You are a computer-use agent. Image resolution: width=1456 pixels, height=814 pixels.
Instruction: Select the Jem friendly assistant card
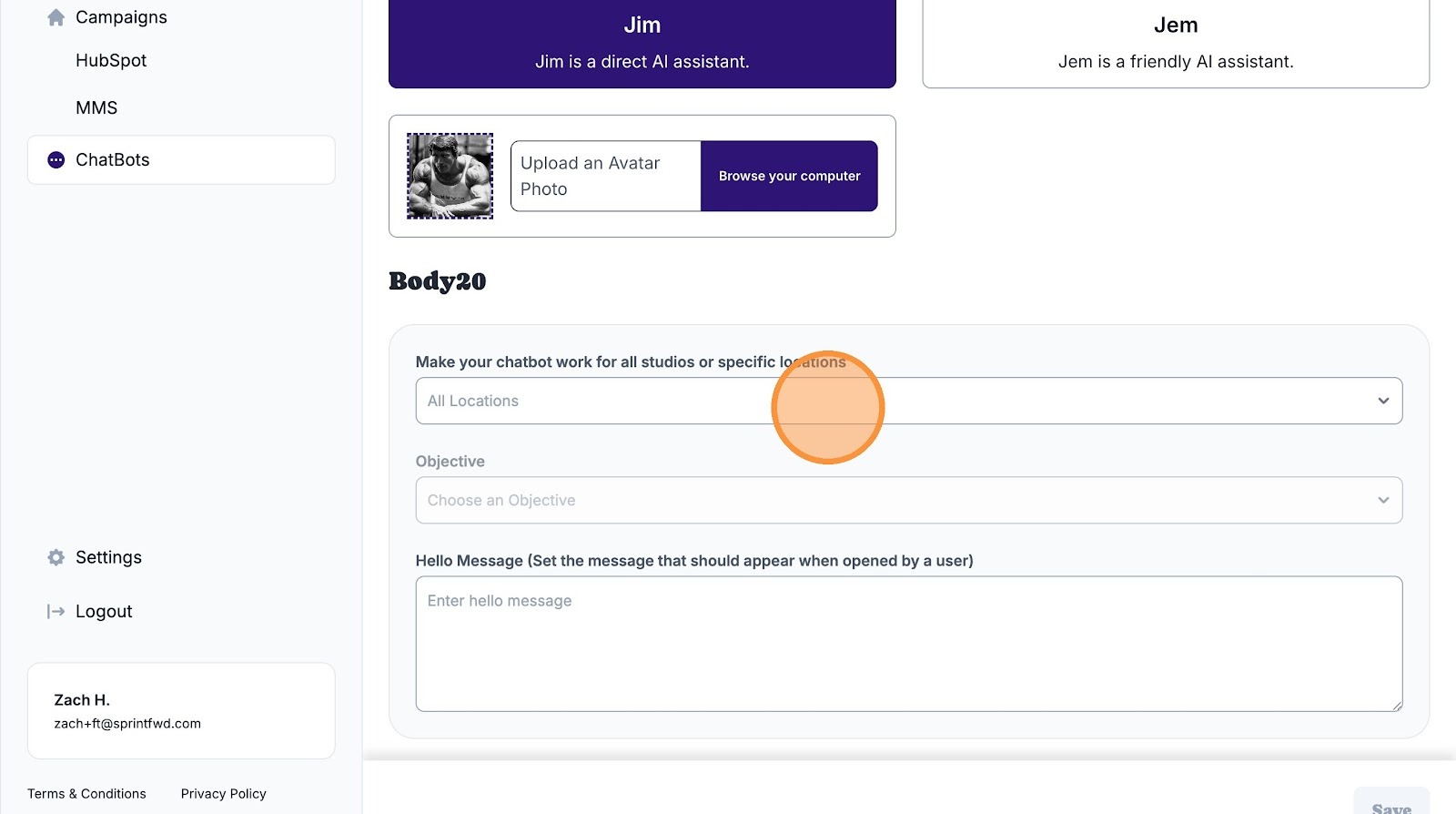(x=1175, y=43)
